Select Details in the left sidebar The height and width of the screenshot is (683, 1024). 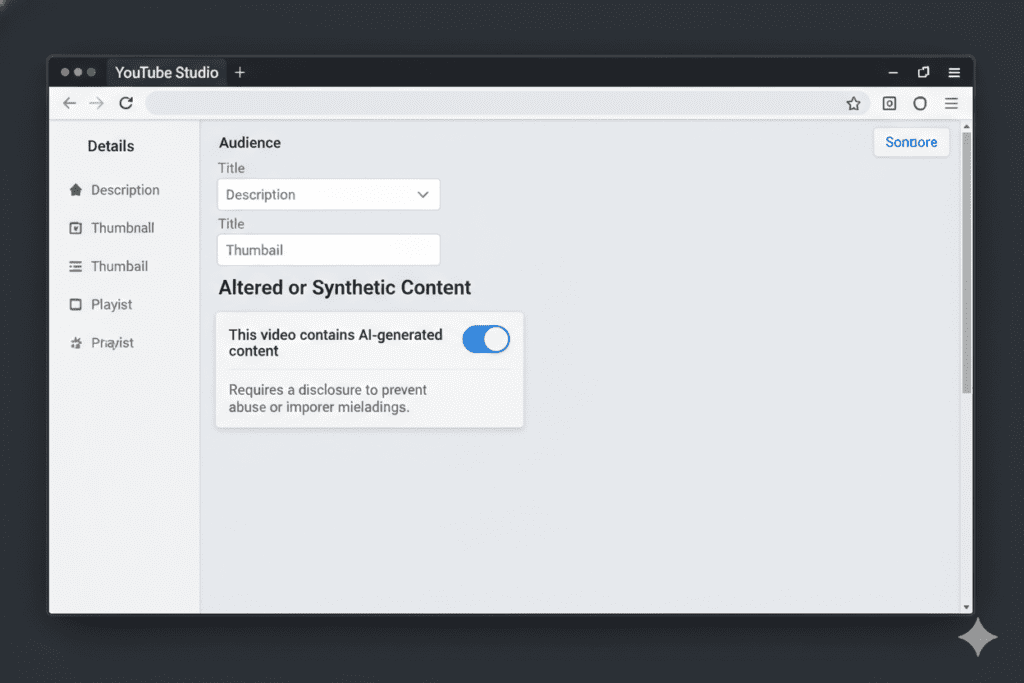click(x=110, y=146)
